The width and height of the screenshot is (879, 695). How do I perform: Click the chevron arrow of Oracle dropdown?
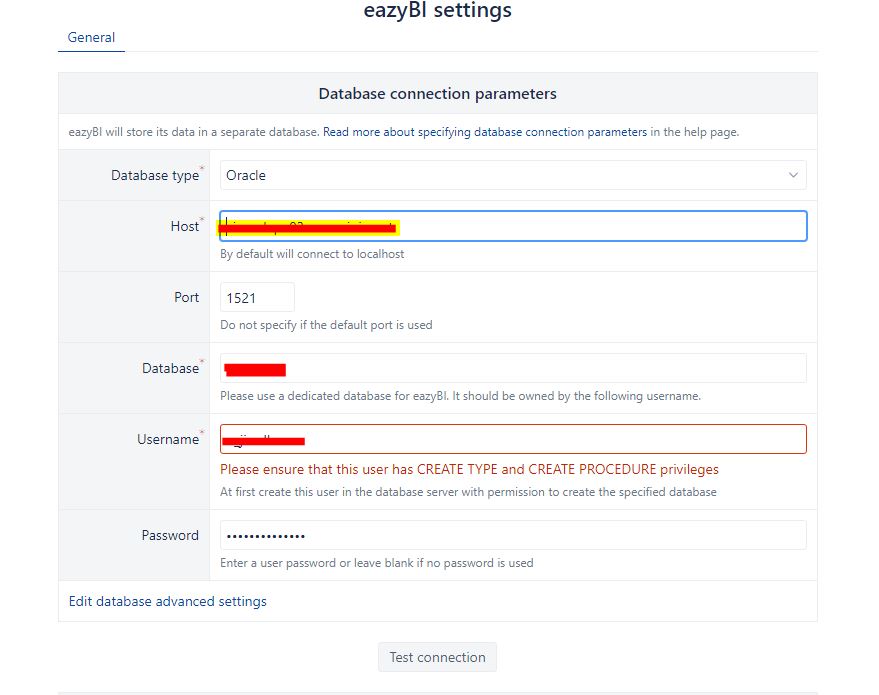(793, 175)
